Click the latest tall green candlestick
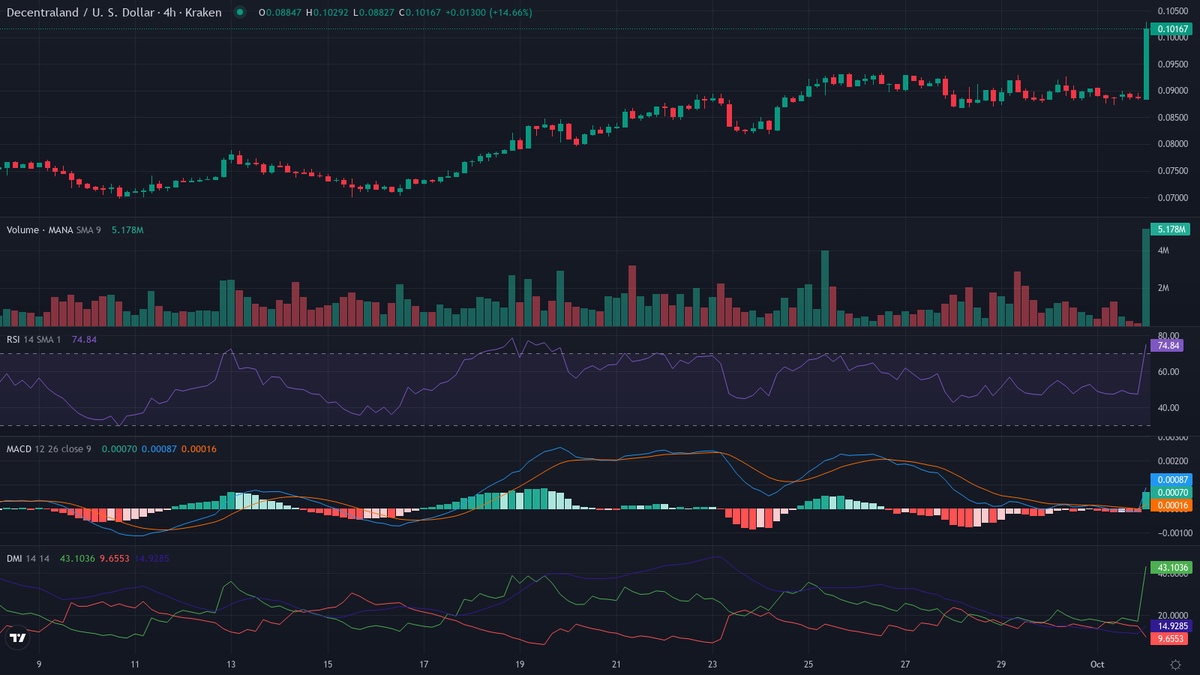The width and height of the screenshot is (1200, 675). point(1145,62)
